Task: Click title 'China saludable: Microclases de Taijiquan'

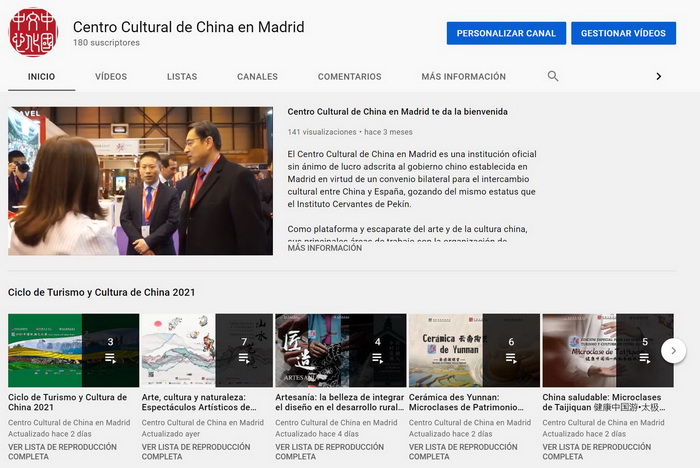Action: pyautogui.click(x=604, y=402)
